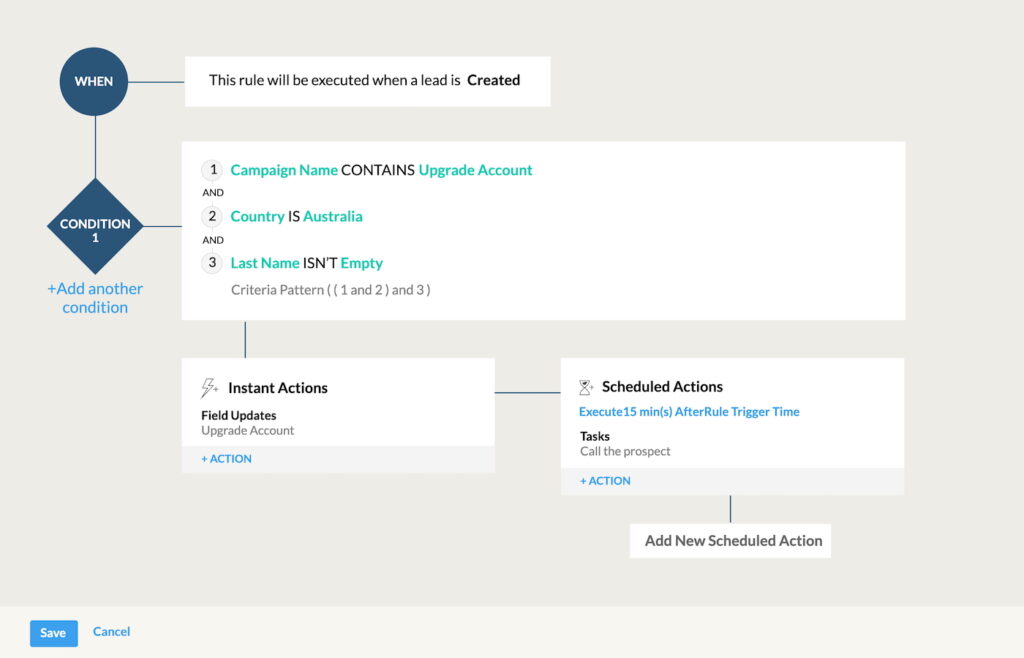The width and height of the screenshot is (1024, 658).
Task: Edit the Upgrade Account criteria value
Action: point(475,170)
